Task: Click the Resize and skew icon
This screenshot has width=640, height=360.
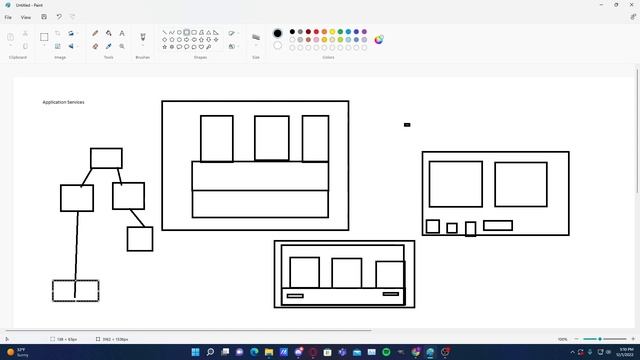Action: point(58,47)
